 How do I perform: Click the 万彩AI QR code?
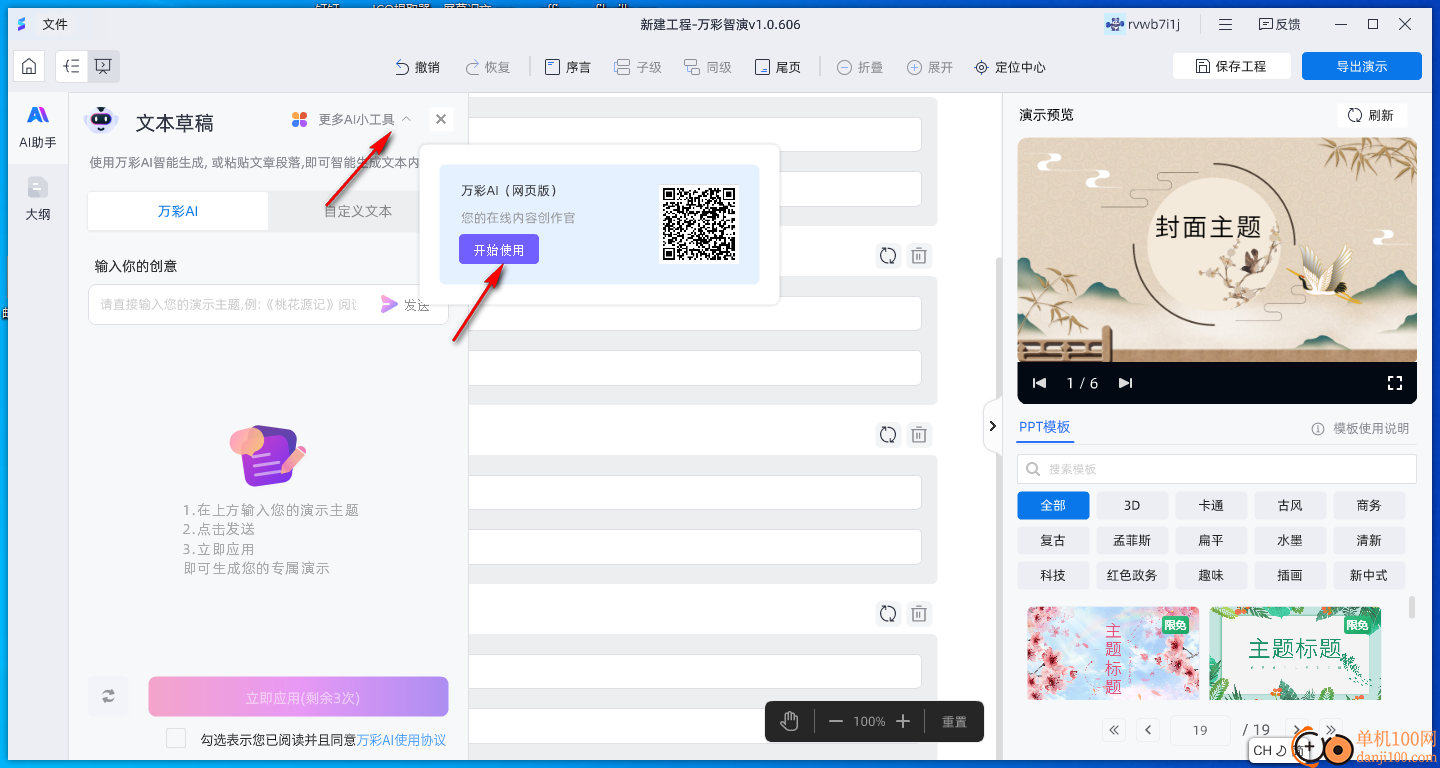699,224
